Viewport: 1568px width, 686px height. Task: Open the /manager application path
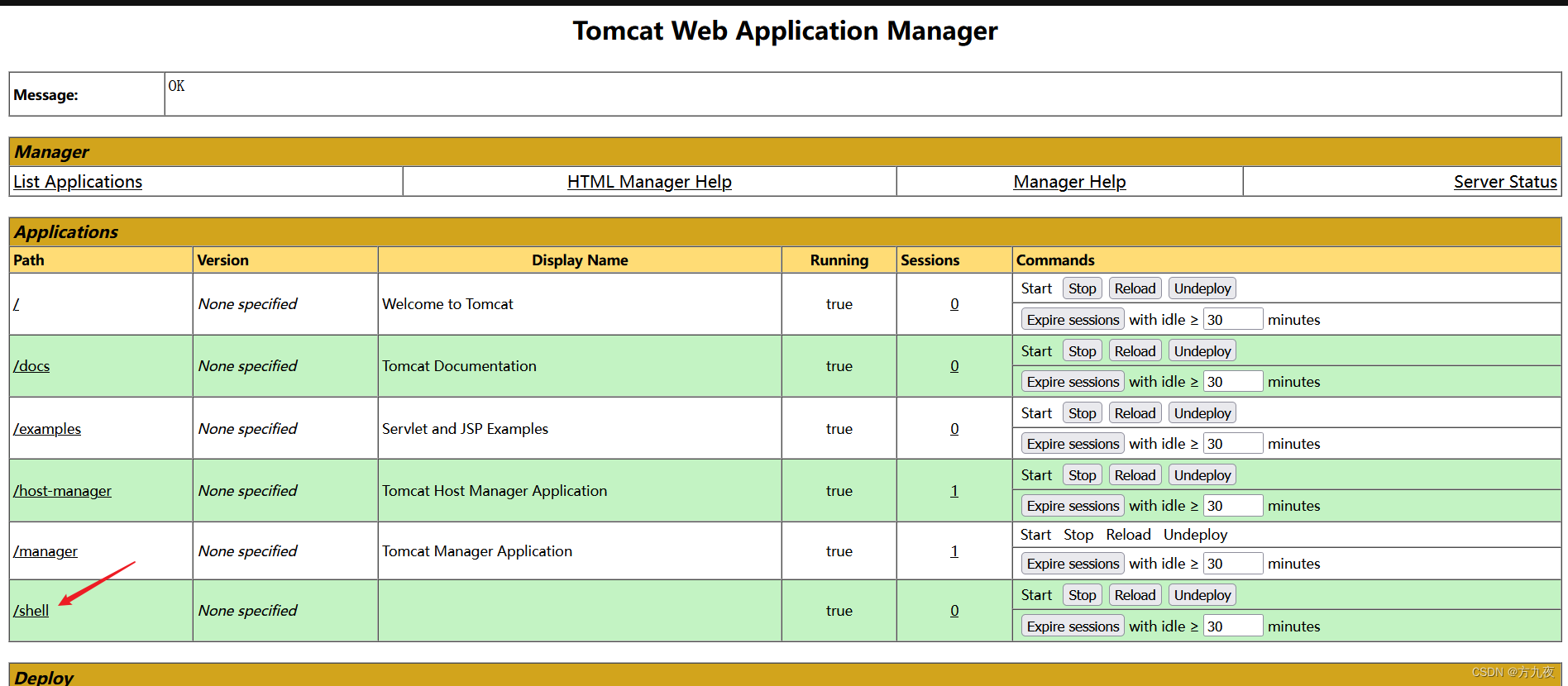click(x=45, y=551)
